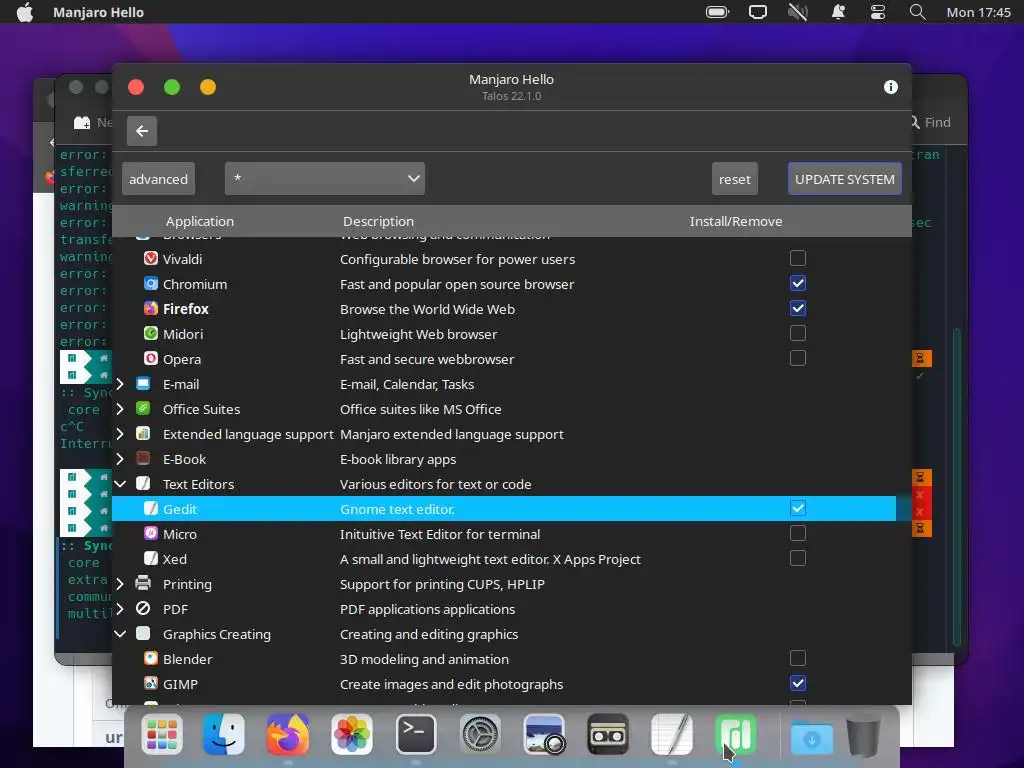The image size is (1024, 768).
Task: Click the Install/Remove column header
Action: pos(736,221)
